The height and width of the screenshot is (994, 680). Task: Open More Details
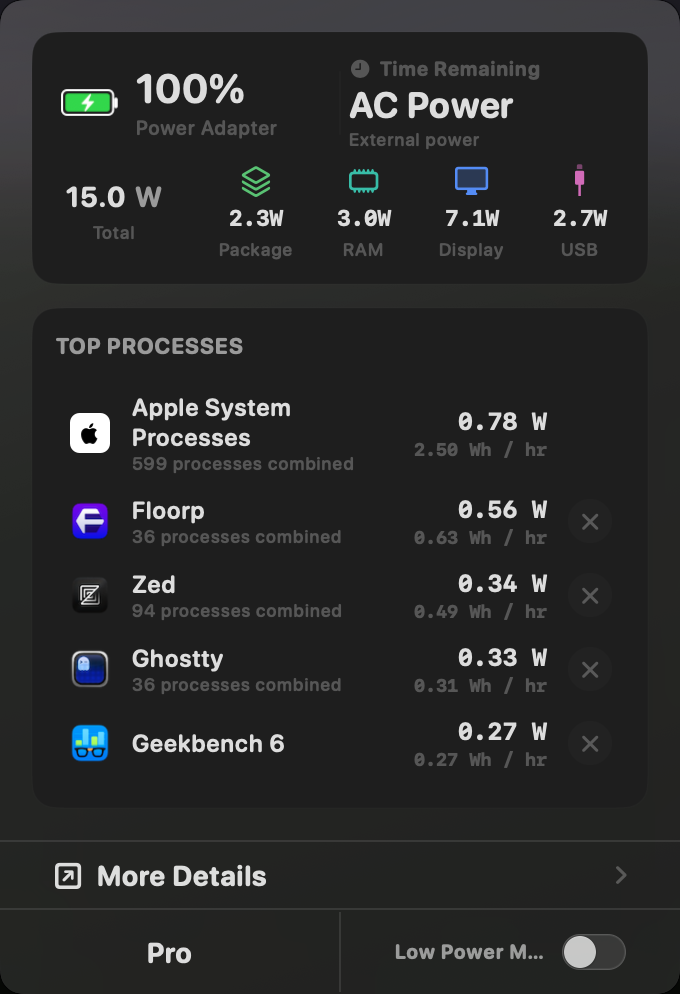pyautogui.click(x=181, y=875)
